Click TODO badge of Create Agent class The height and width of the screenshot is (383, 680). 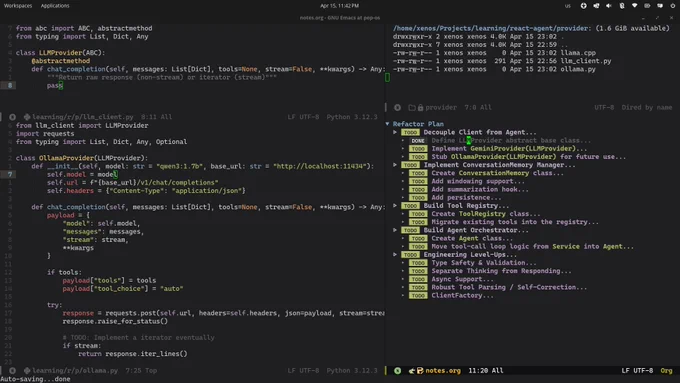pyautogui.click(x=418, y=238)
